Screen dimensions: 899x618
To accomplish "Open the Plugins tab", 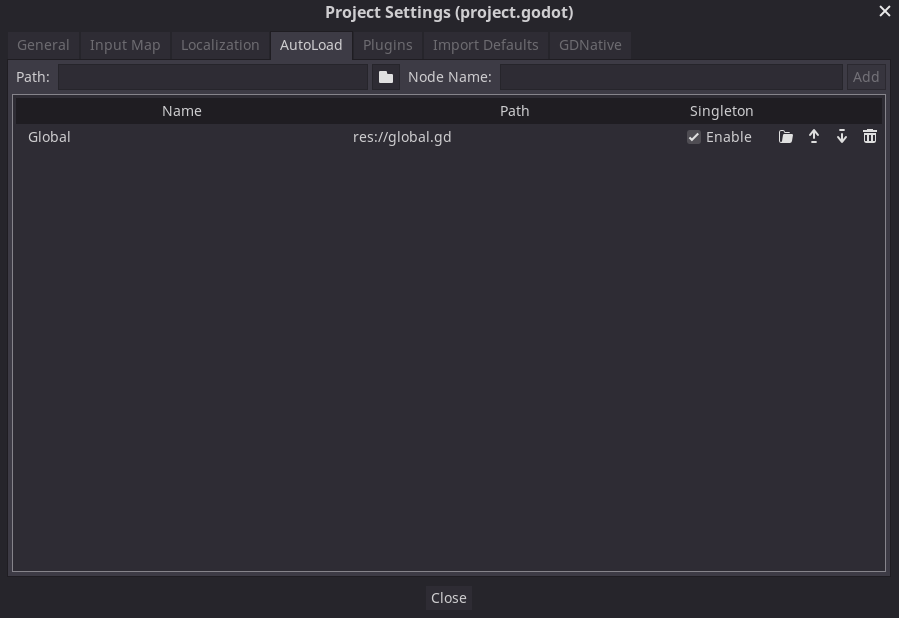I will [x=388, y=45].
